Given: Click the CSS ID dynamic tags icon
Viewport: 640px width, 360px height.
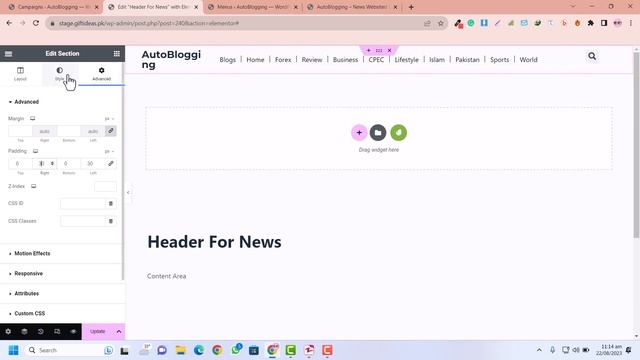Looking at the screenshot, I should pyautogui.click(x=111, y=203).
